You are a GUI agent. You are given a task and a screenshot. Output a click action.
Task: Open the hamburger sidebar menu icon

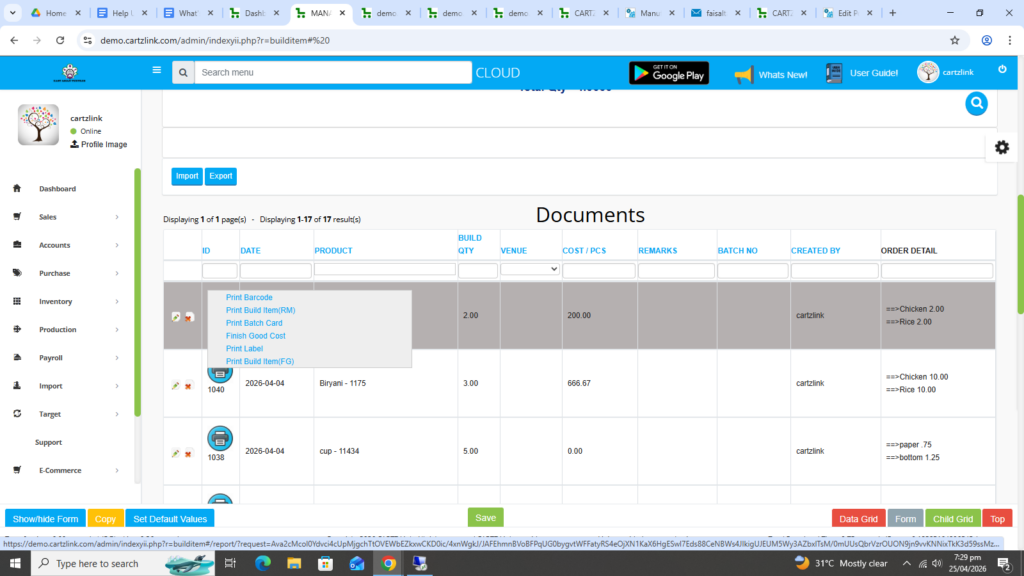157,70
